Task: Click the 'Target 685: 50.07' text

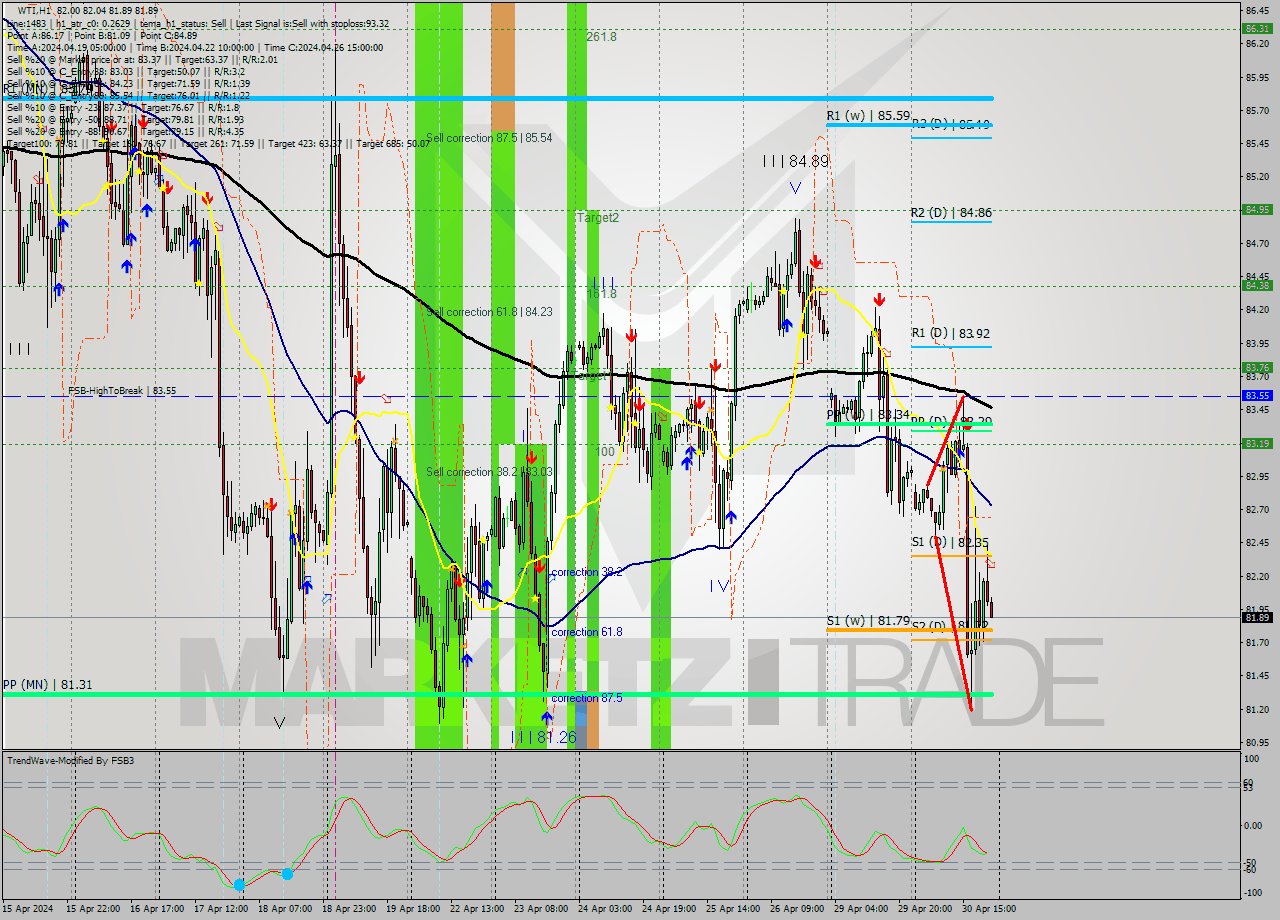Action: pyautogui.click(x=393, y=143)
